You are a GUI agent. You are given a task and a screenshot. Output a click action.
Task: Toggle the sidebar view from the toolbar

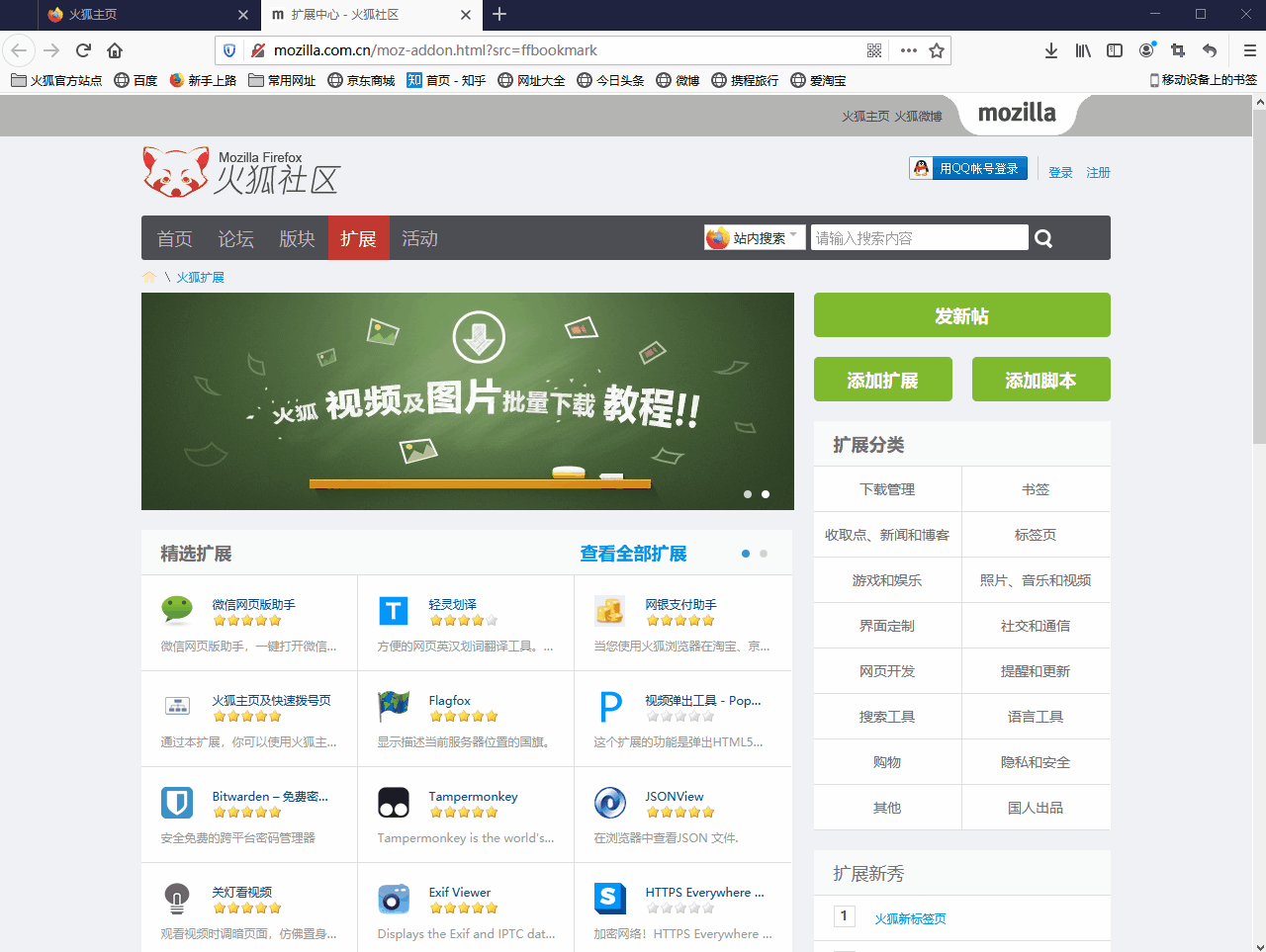1114,50
